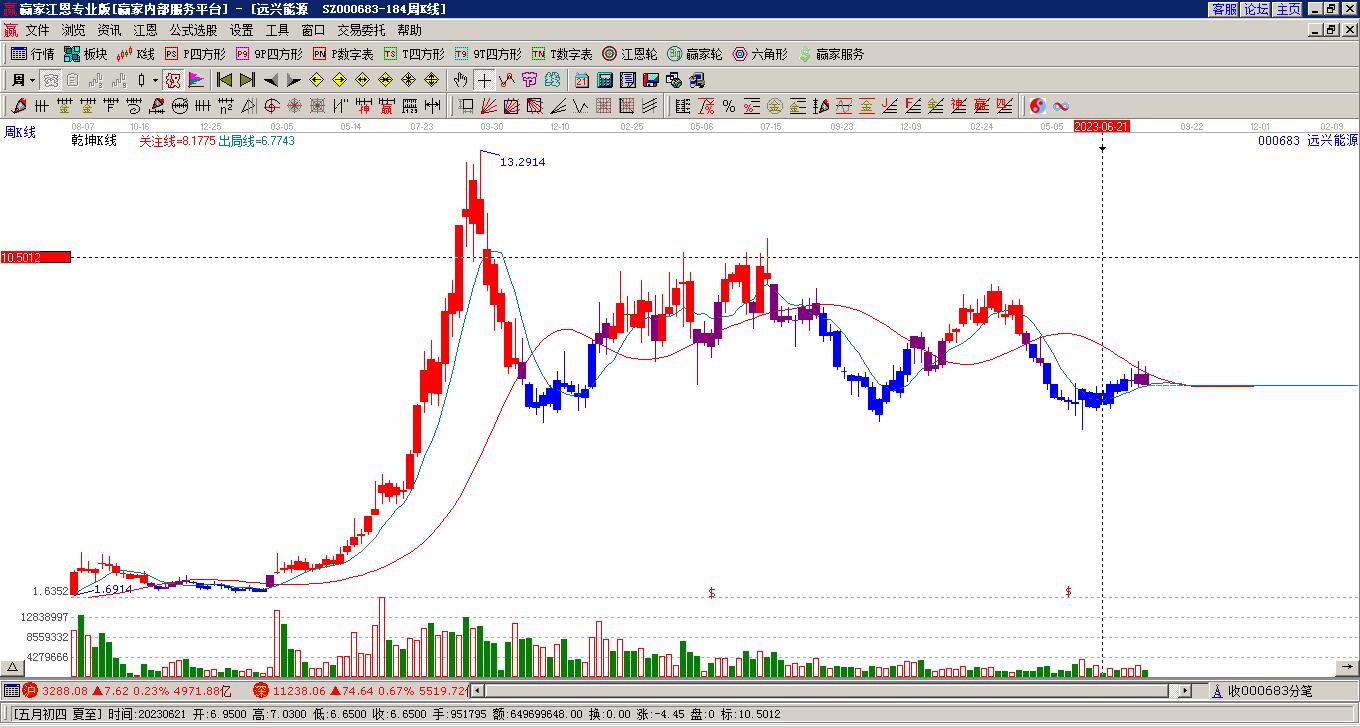Open the 工具 menu
The height and width of the screenshot is (728, 1360).
278,30
